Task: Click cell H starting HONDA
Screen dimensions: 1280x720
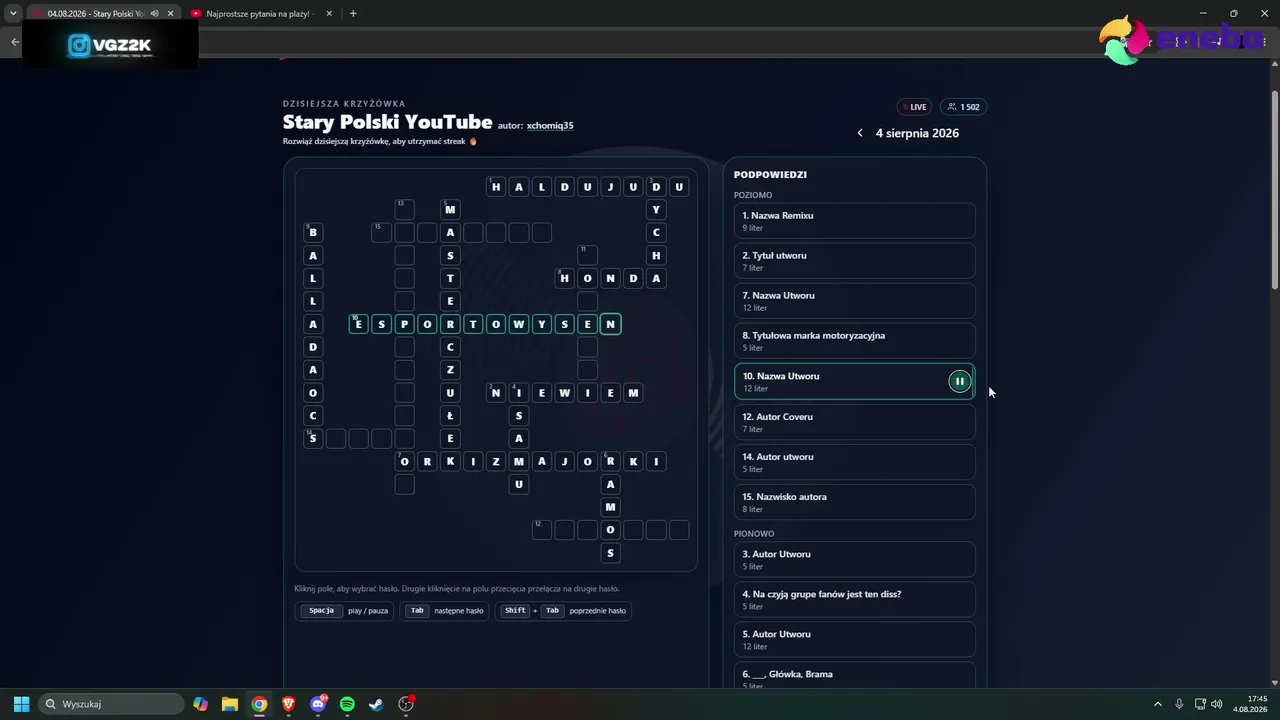Action: pyautogui.click(x=565, y=279)
